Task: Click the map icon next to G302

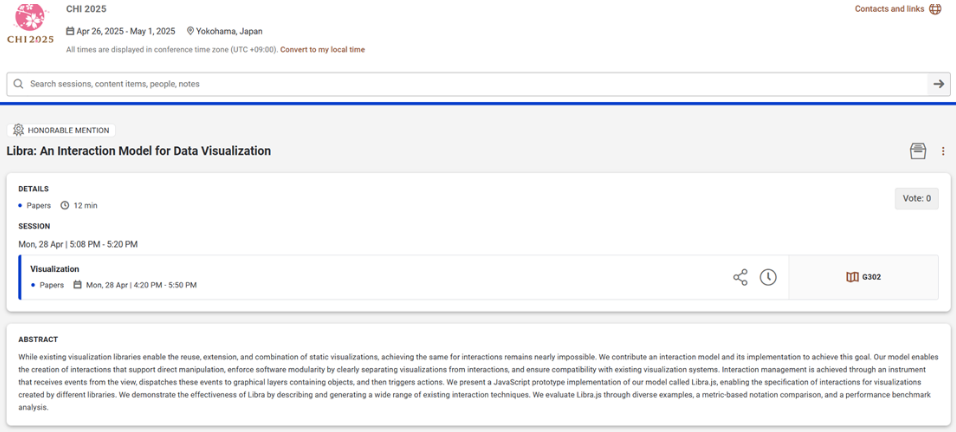Action: tap(852, 277)
